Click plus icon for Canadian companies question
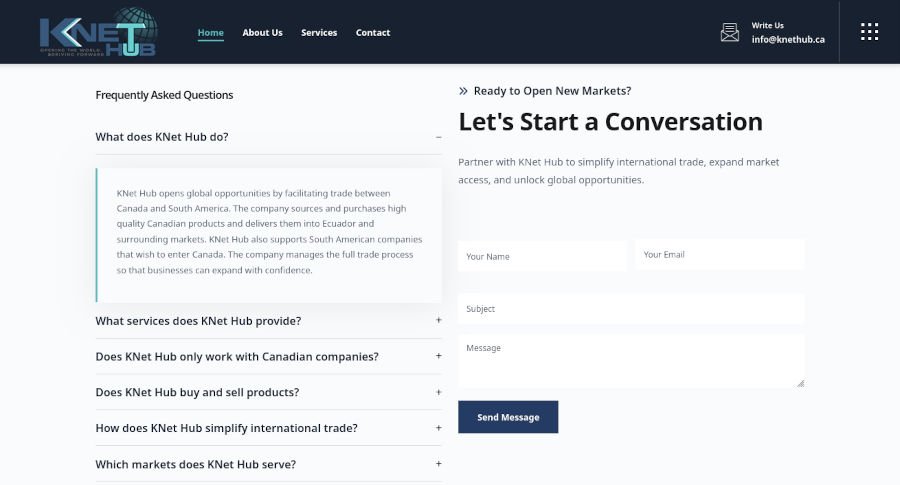Viewport: 900px width, 485px height. pyautogui.click(x=439, y=356)
